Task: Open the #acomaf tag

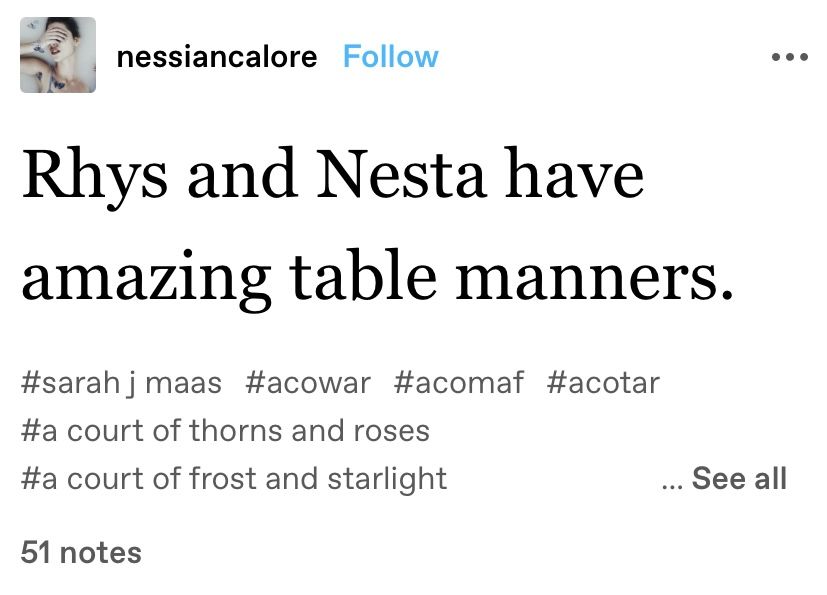Action: [458, 382]
